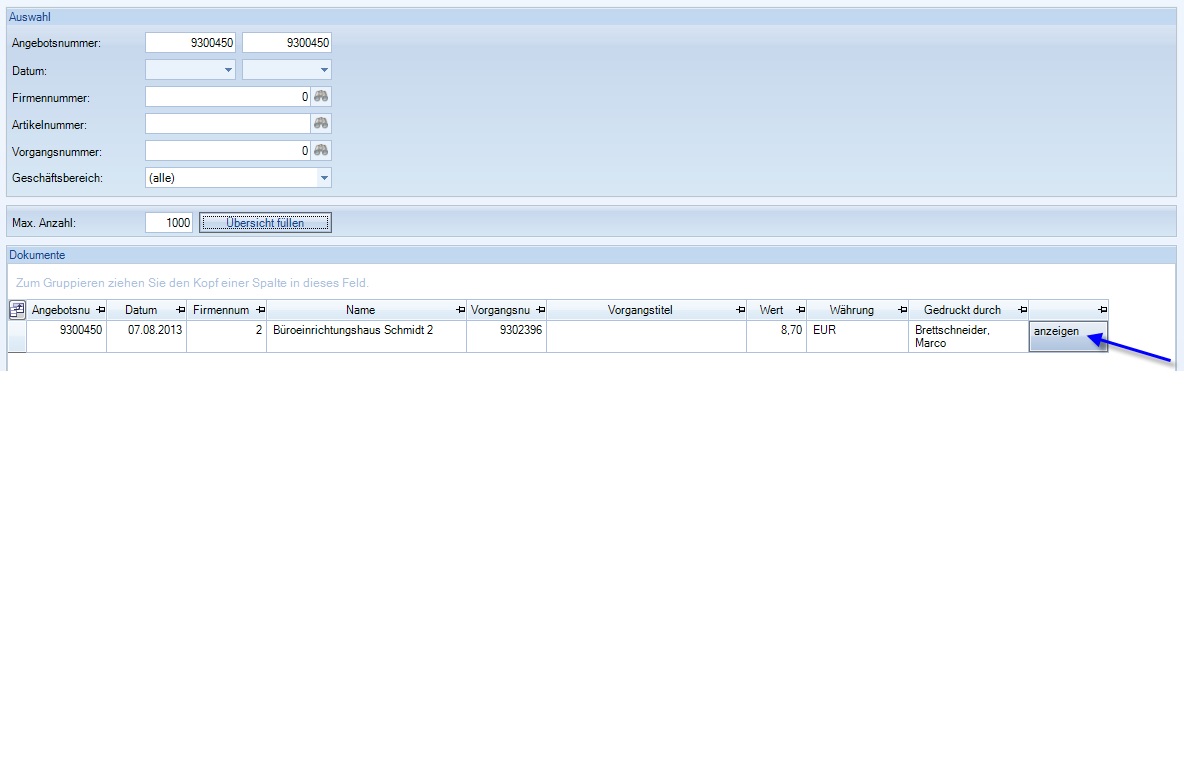The height and width of the screenshot is (768, 1184).
Task: Expand the Geschäftsbereich dropdown
Action: [323, 178]
